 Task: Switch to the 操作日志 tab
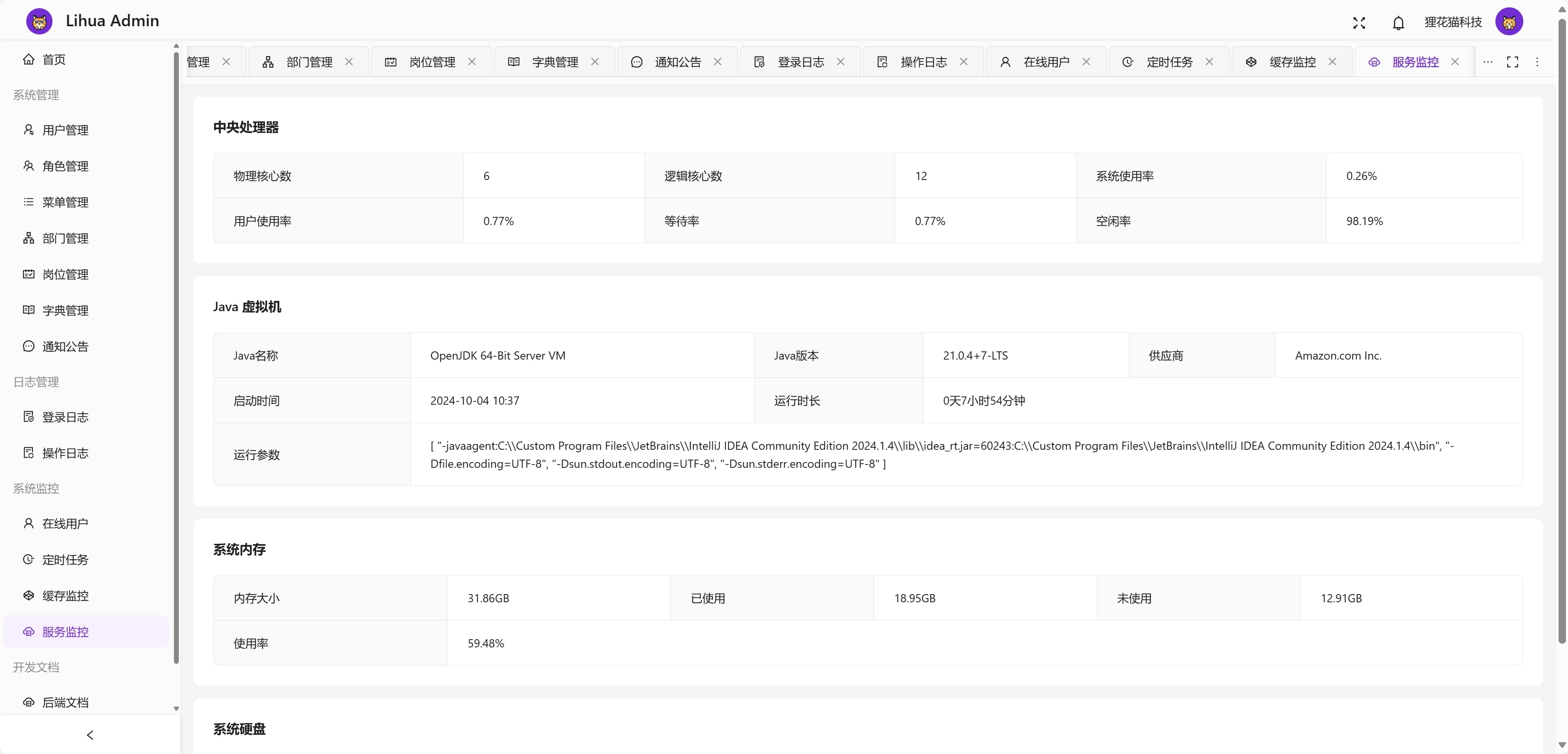924,62
